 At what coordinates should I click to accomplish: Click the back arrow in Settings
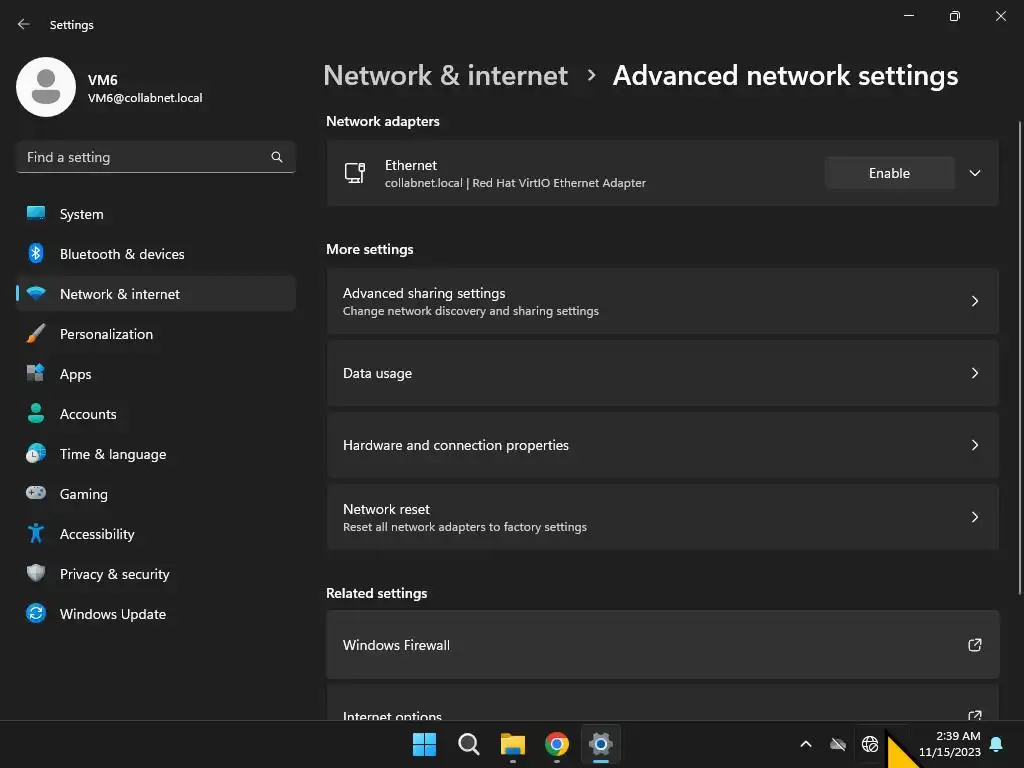click(24, 24)
